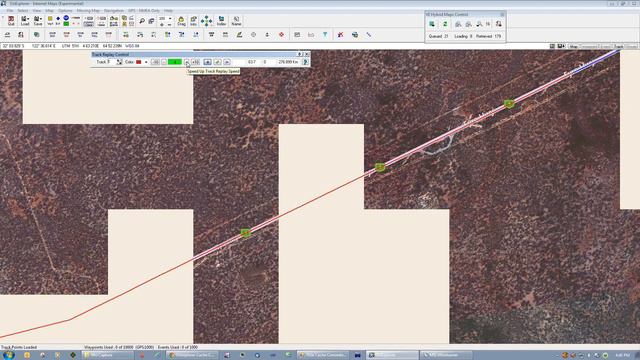The width and height of the screenshot is (640, 360).
Task: Click the four-arrow map scroll control icon
Action: (207, 21)
